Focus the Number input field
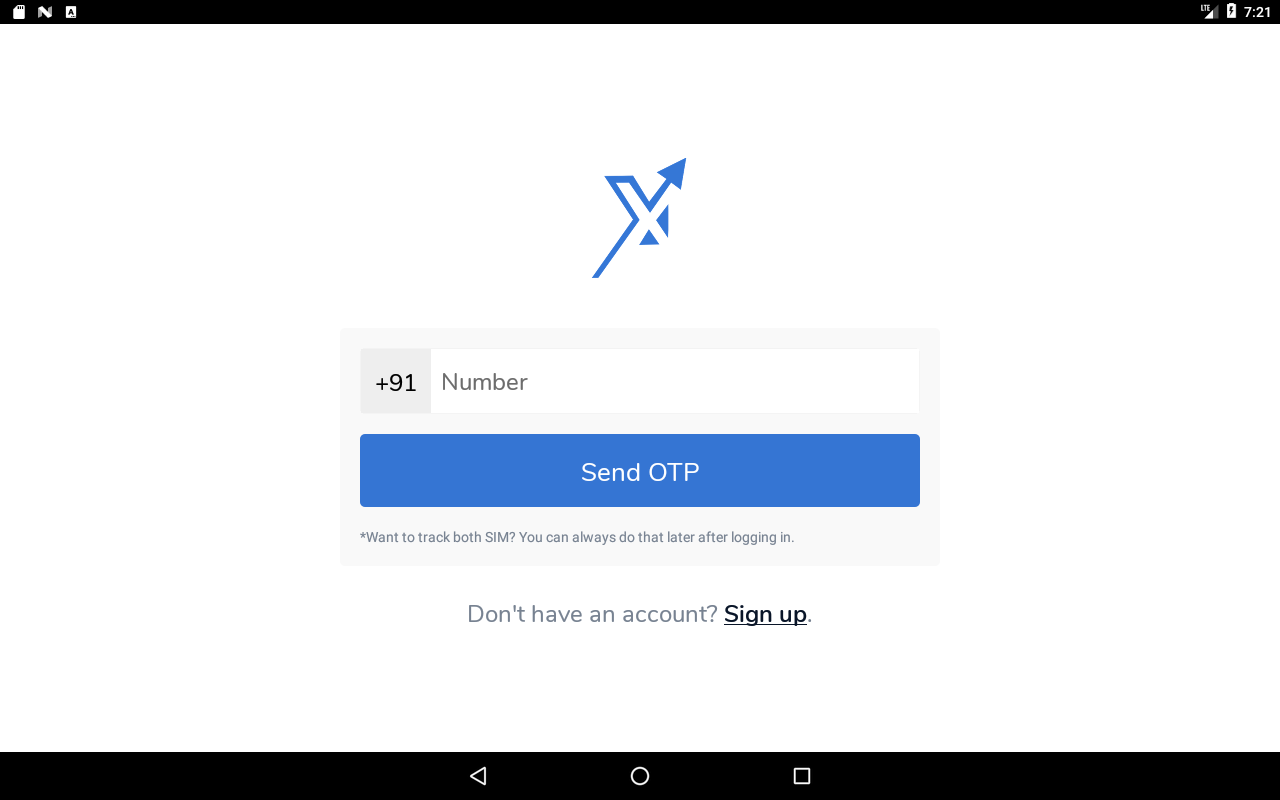 [675, 381]
